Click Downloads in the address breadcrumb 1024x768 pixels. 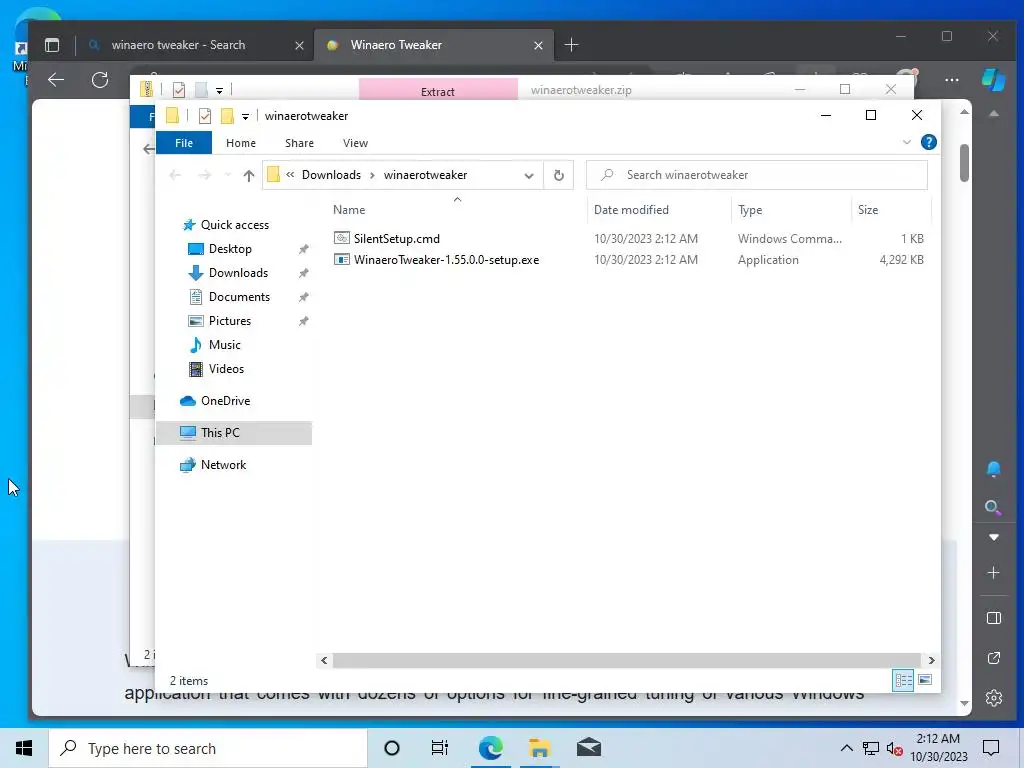[331, 175]
